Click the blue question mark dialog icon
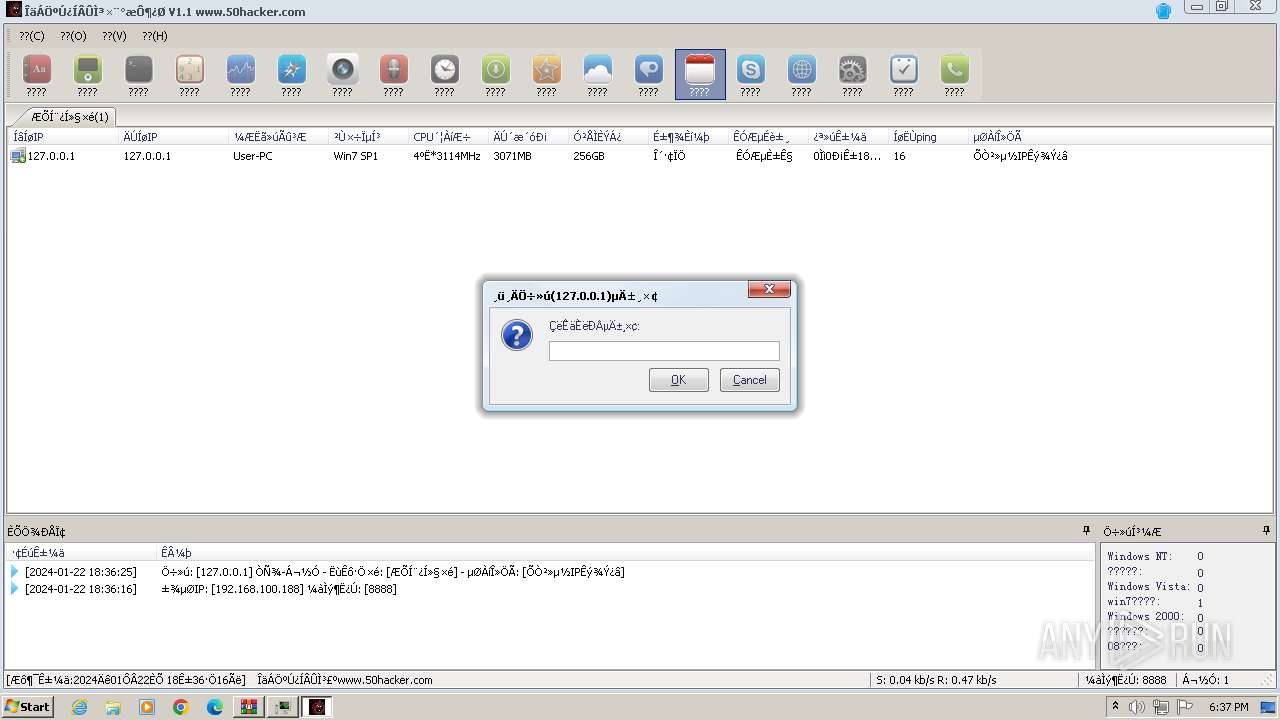 (517, 335)
